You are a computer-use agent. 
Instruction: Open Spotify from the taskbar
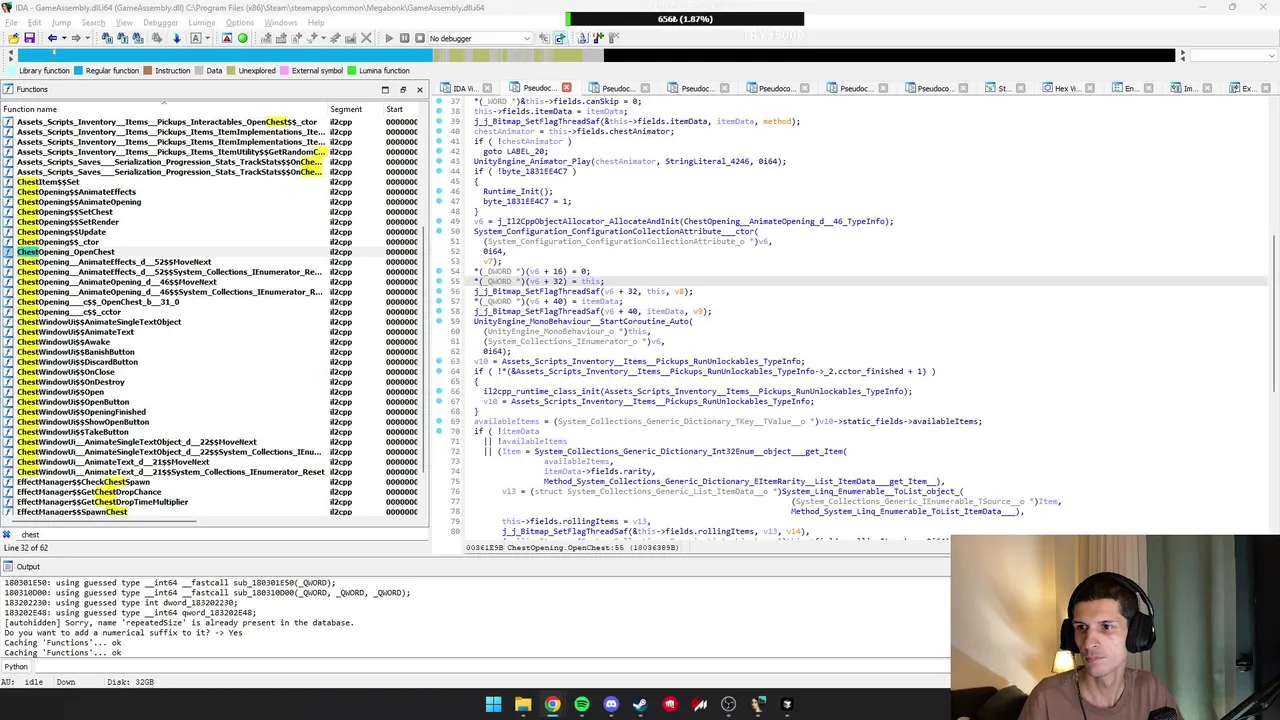[x=582, y=704]
